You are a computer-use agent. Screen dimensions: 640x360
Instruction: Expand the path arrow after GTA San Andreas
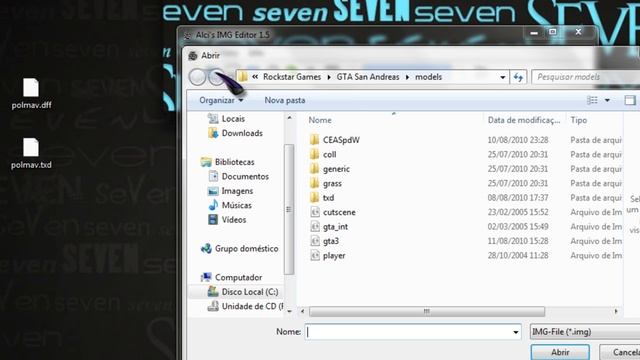(407, 77)
